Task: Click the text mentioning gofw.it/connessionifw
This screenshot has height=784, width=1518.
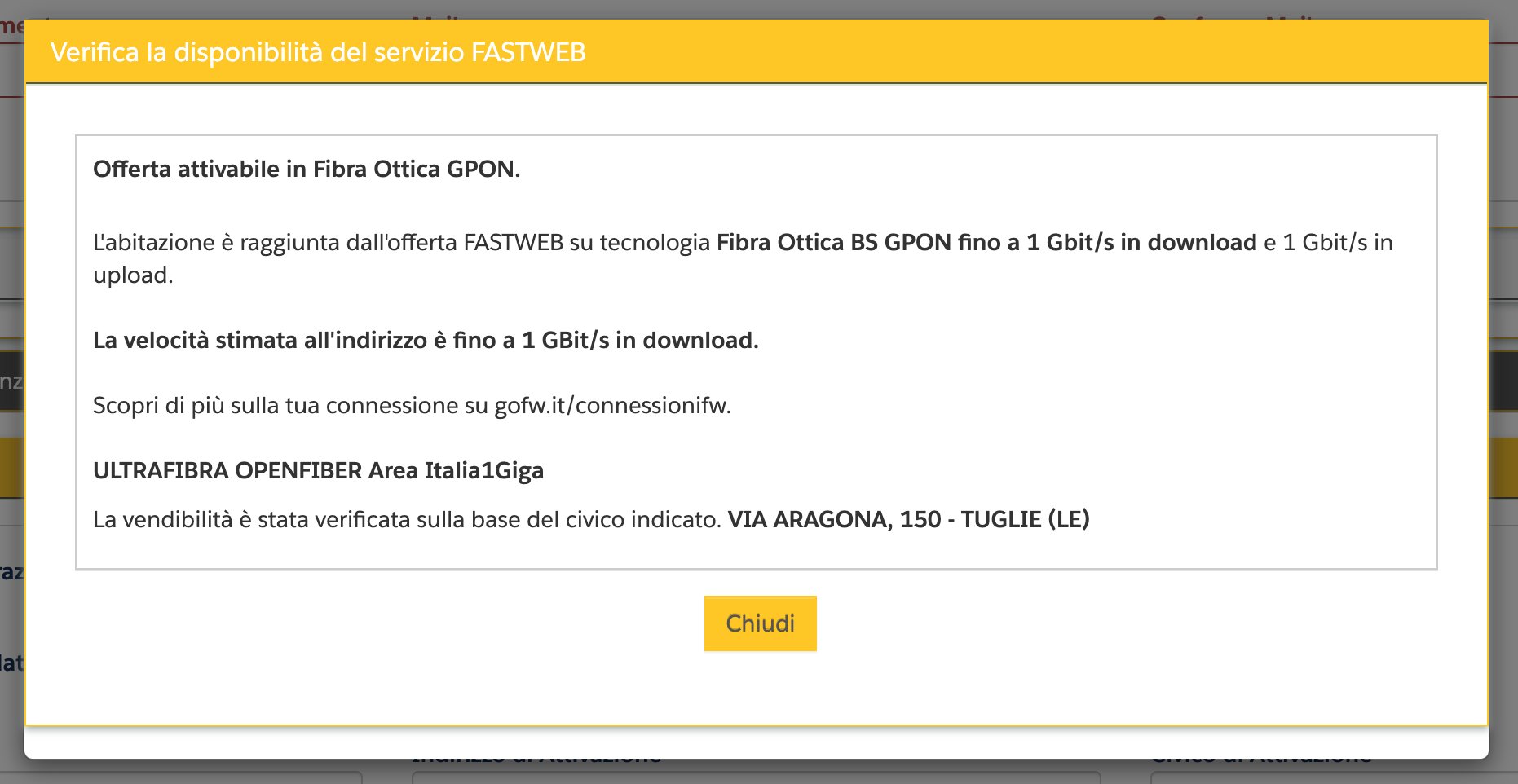Action: coord(412,405)
